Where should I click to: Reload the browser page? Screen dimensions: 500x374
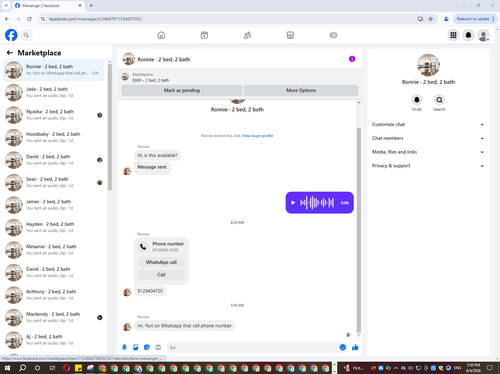point(29,19)
